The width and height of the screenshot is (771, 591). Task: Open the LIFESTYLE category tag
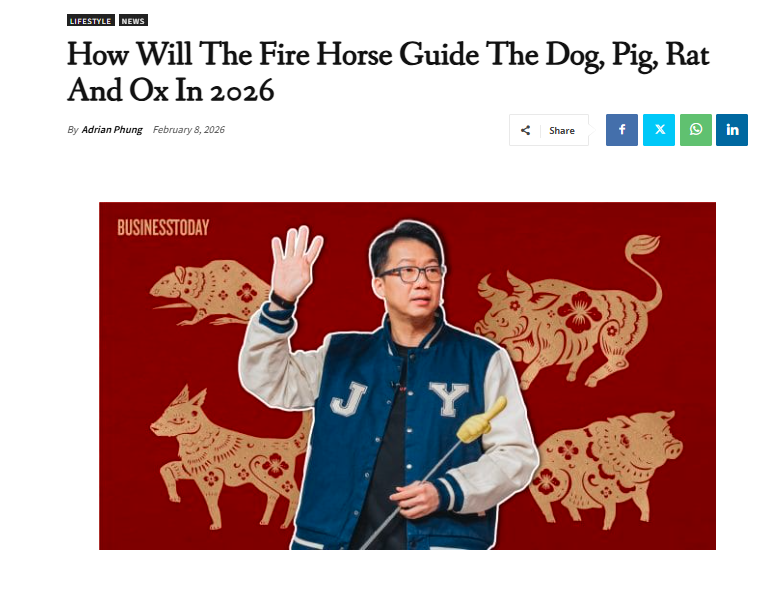coord(91,21)
